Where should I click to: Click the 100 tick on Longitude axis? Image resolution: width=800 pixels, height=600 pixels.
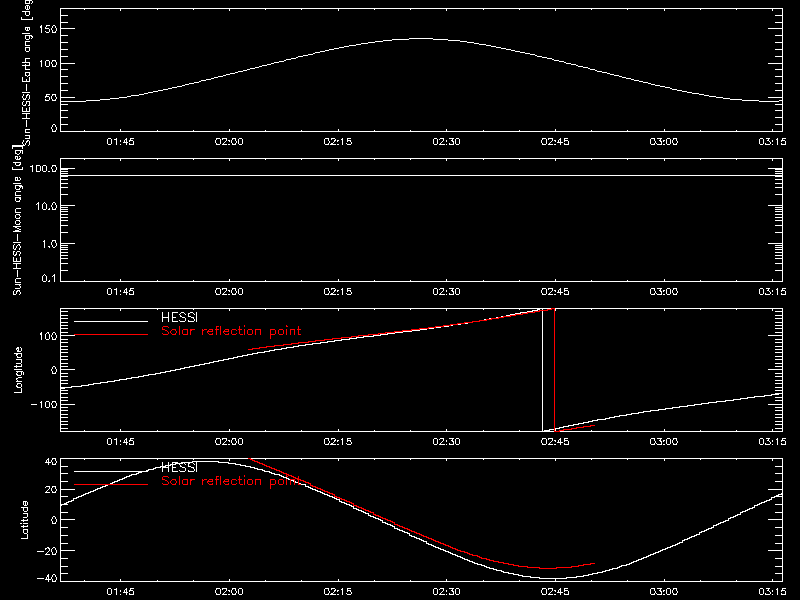48,336
